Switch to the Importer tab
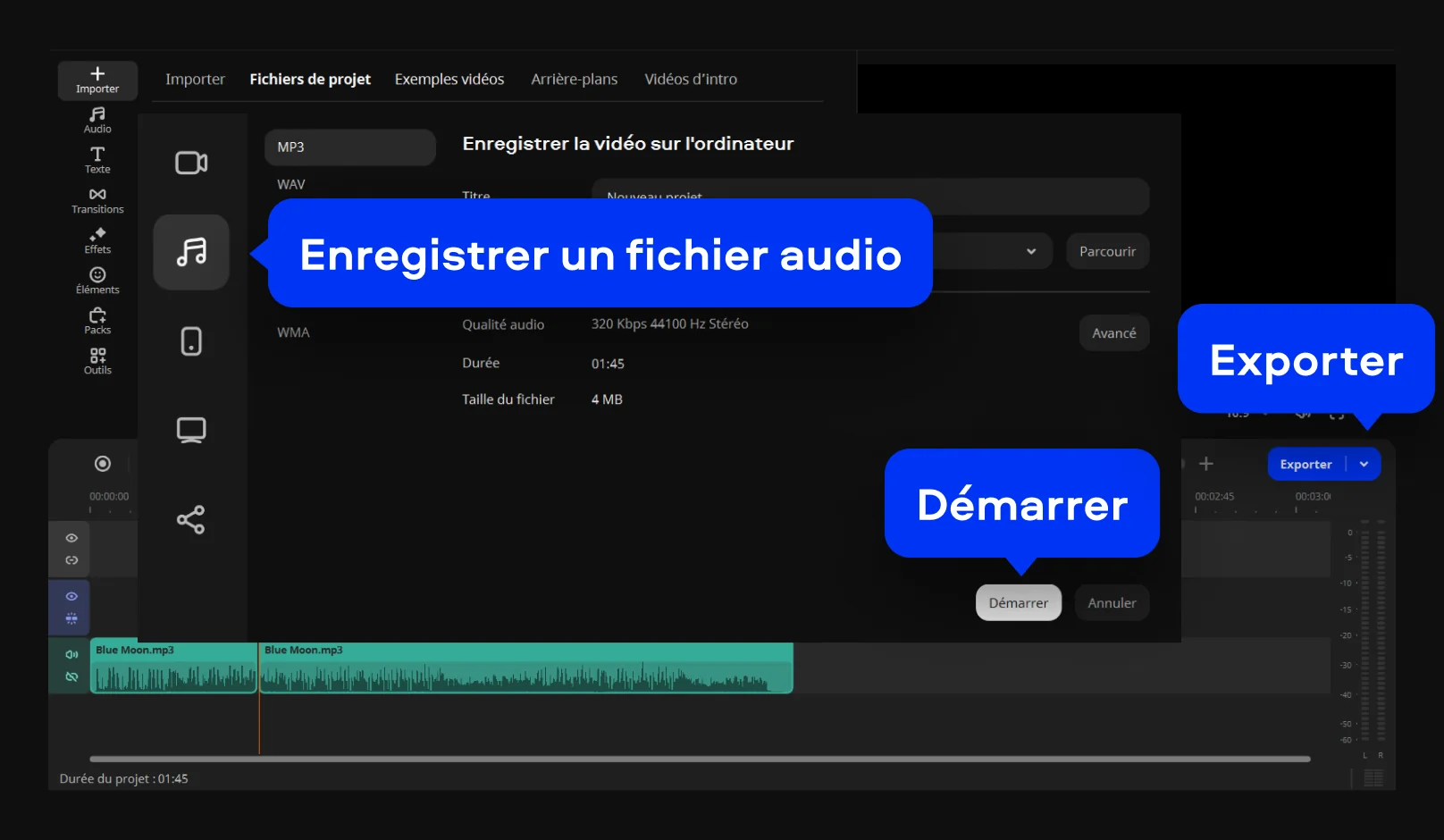1444x840 pixels. pyautogui.click(x=195, y=79)
